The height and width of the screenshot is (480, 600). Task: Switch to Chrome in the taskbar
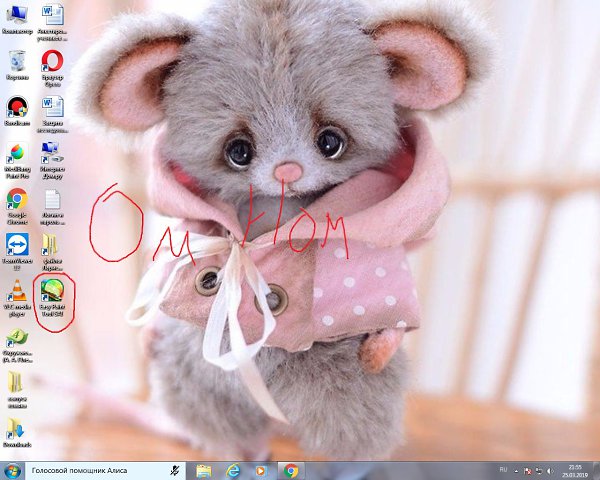291,471
